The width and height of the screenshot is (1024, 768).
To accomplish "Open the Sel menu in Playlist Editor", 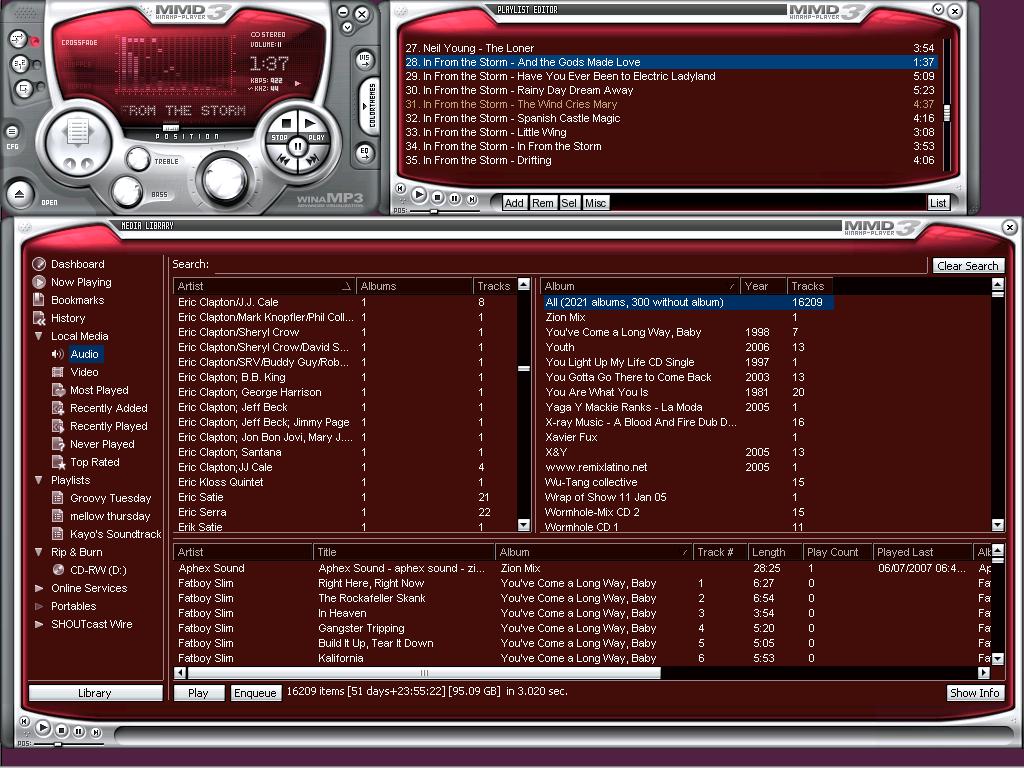I will coord(569,203).
